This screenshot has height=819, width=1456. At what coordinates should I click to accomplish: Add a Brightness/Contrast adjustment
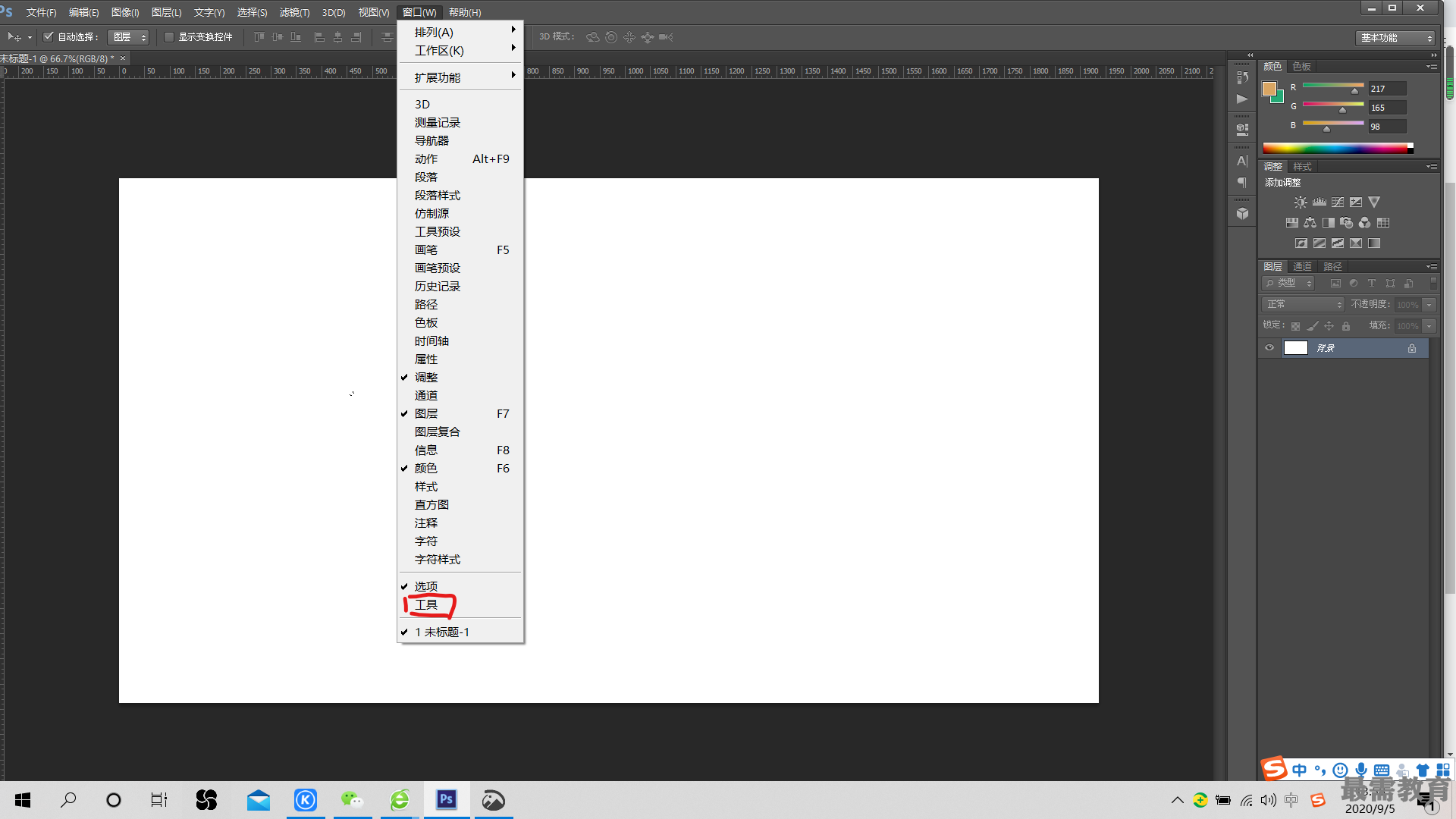click(x=1301, y=202)
